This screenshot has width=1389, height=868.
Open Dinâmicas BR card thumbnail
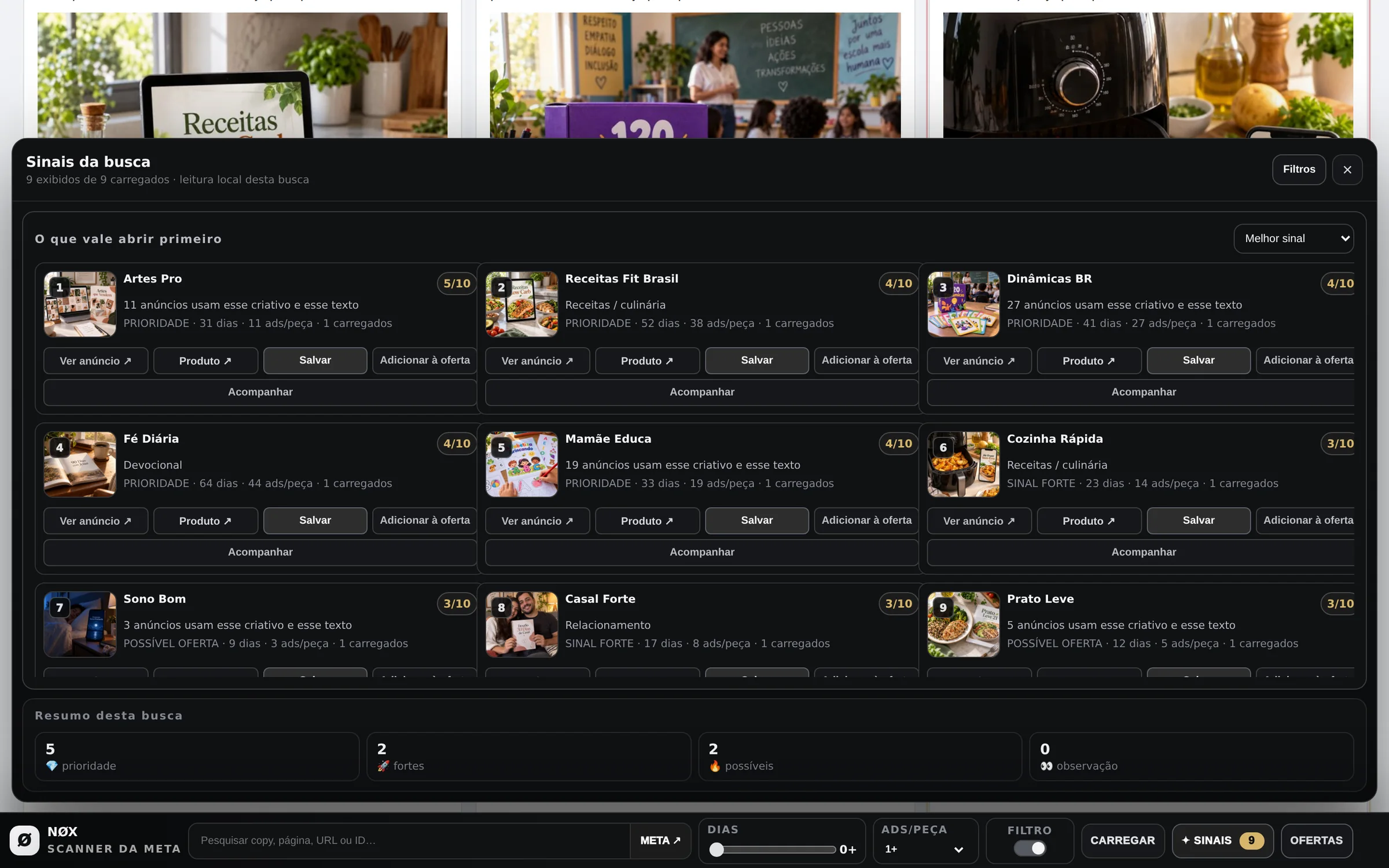[x=963, y=304]
